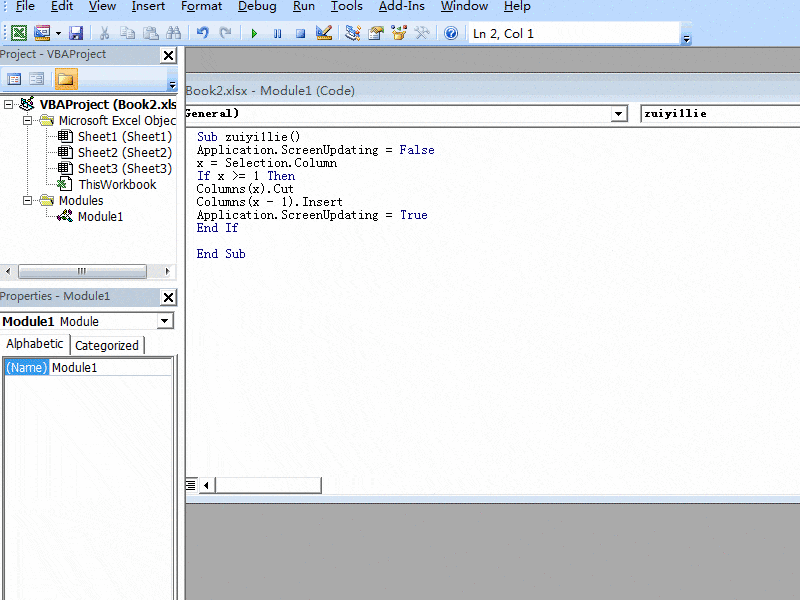Return to Excel via View Microsoft Excel icon
Viewport: 800px width, 600px height.
[x=18, y=33]
